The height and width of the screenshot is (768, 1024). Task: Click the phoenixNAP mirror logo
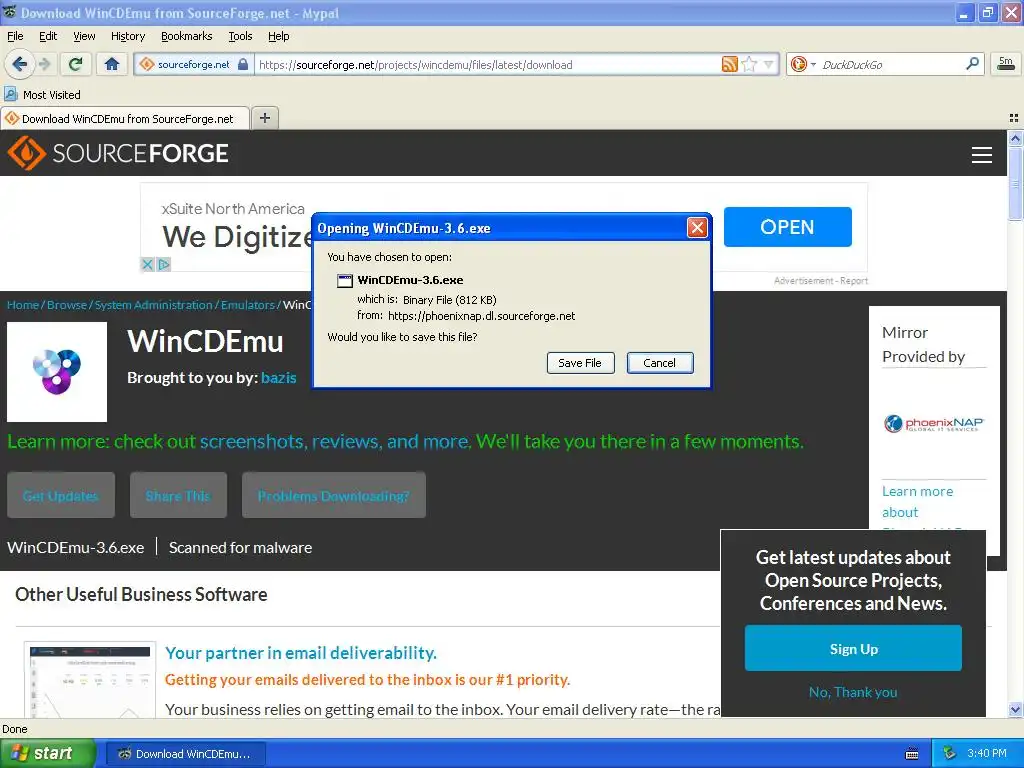933,424
